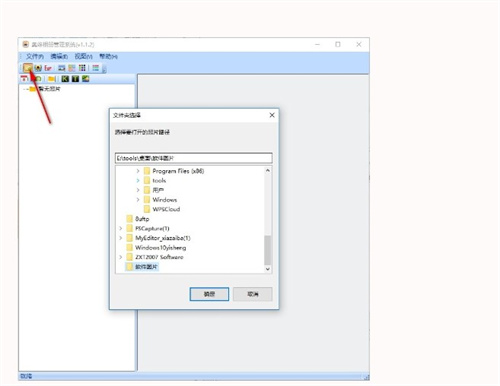This screenshot has width=500, height=386.
Task: Cancel the folder selection dialog
Action: point(253,294)
